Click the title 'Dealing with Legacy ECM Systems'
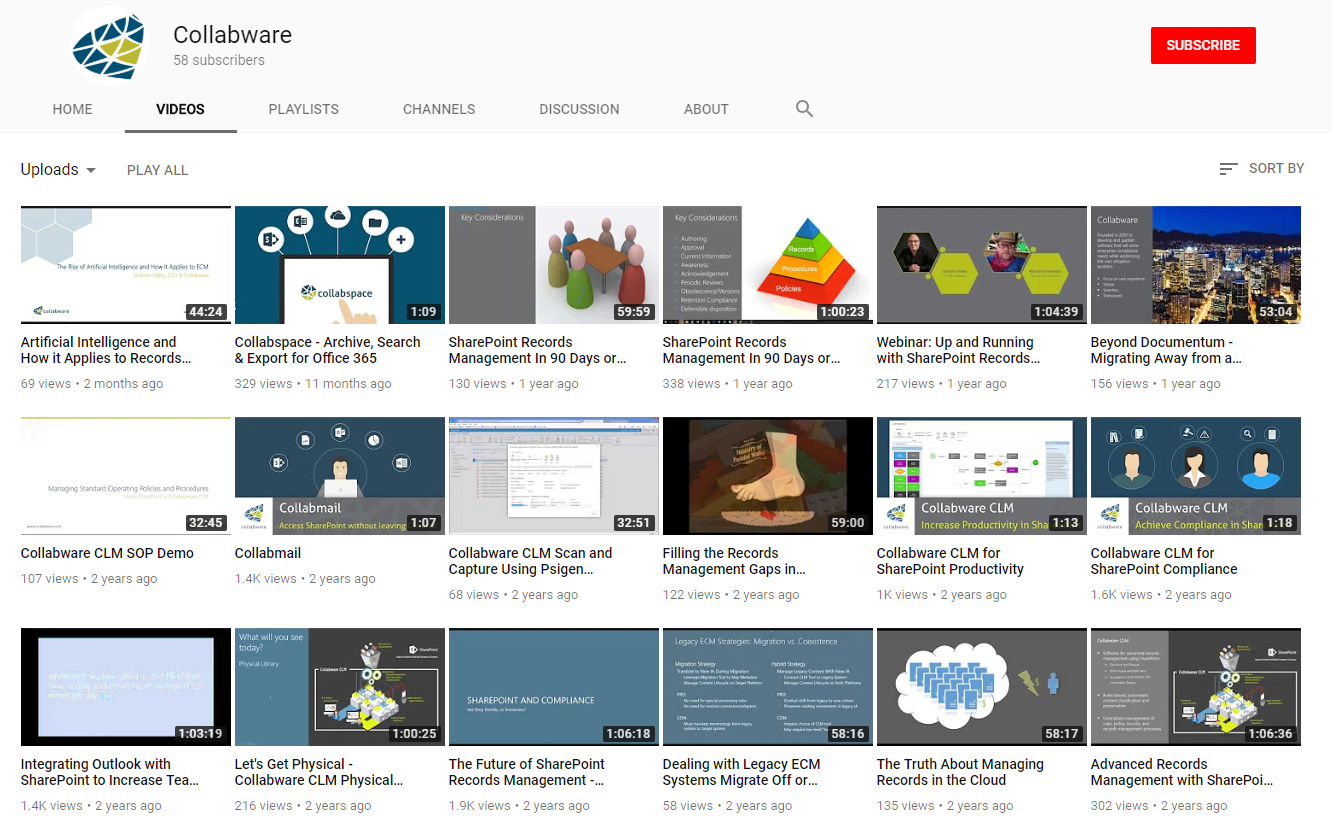This screenshot has height=832, width=1332. [x=742, y=772]
